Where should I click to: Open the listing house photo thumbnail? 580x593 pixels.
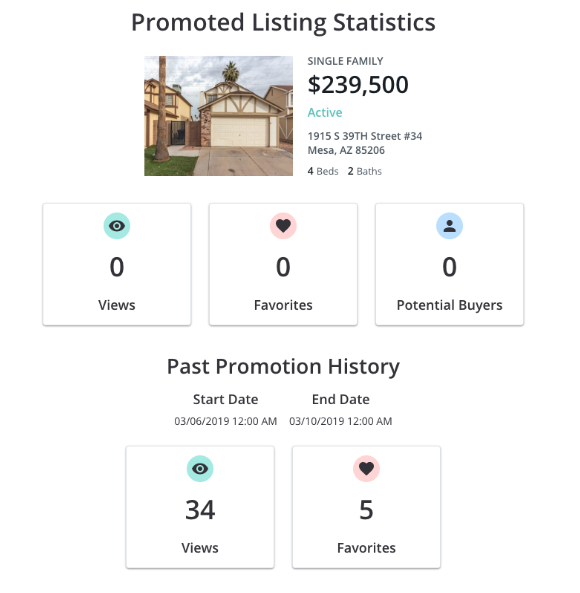point(219,116)
